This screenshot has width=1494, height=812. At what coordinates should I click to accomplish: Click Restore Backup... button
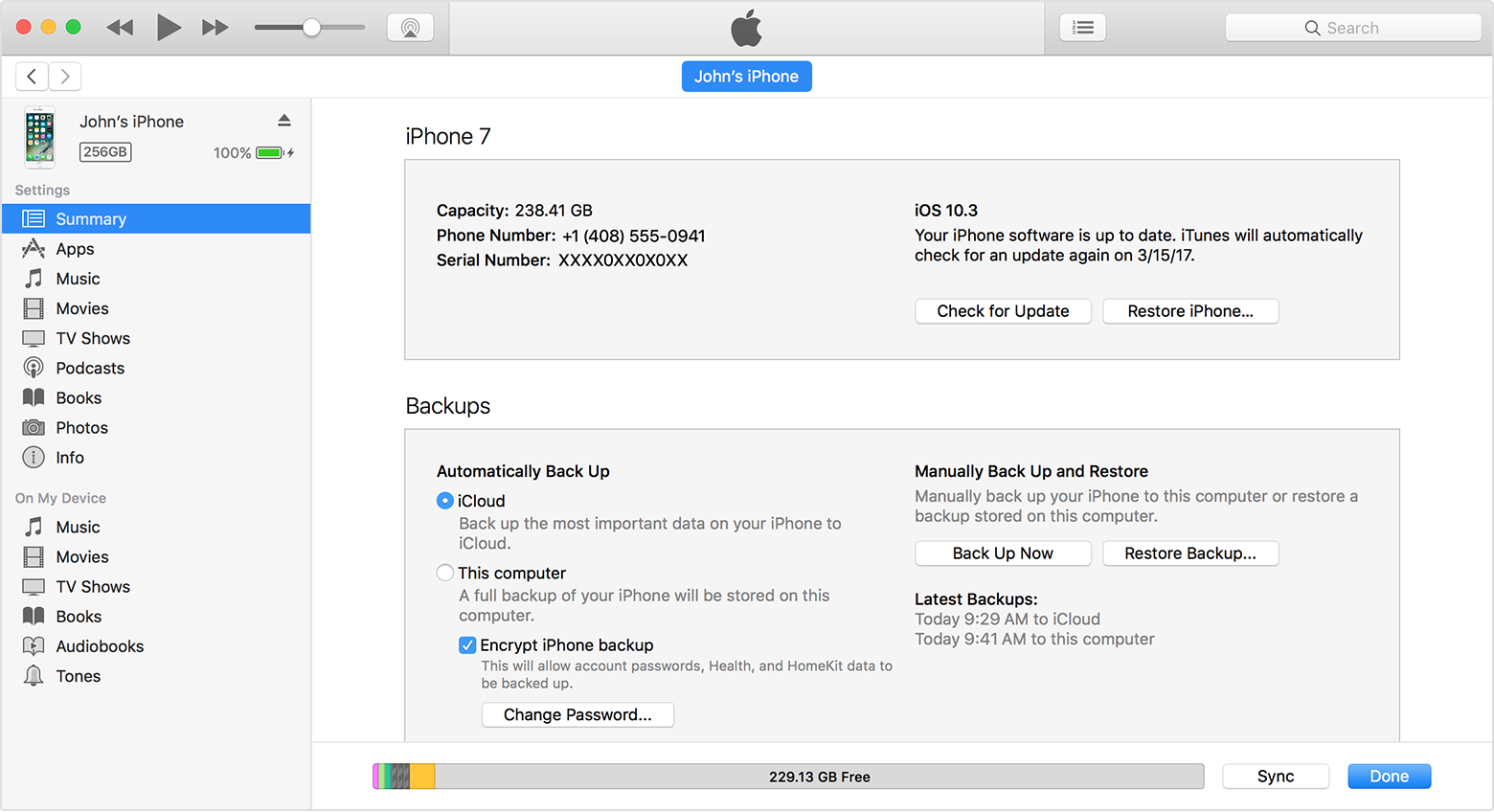coord(1190,553)
